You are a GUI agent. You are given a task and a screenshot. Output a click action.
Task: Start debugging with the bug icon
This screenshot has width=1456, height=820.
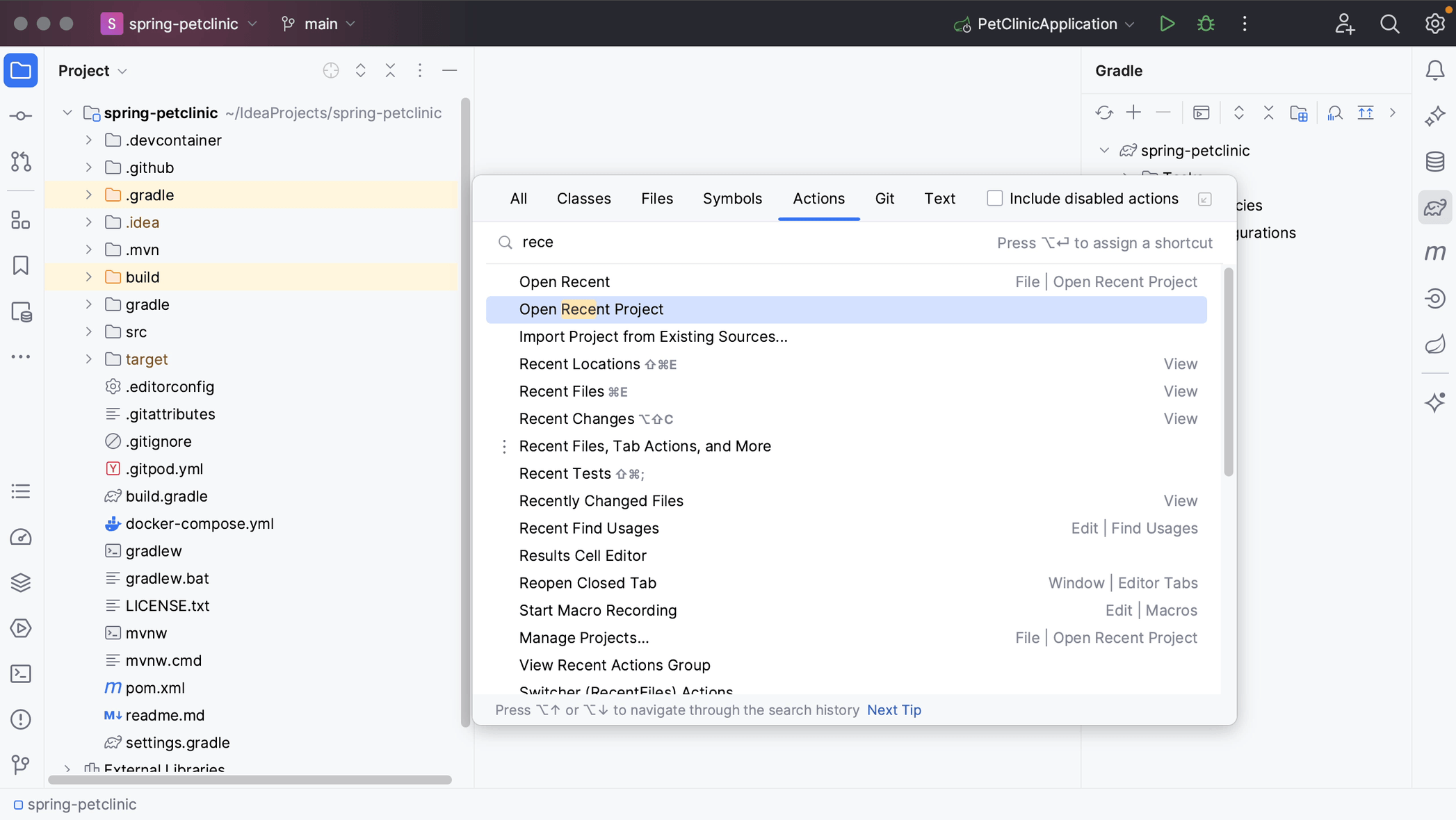pyautogui.click(x=1205, y=23)
